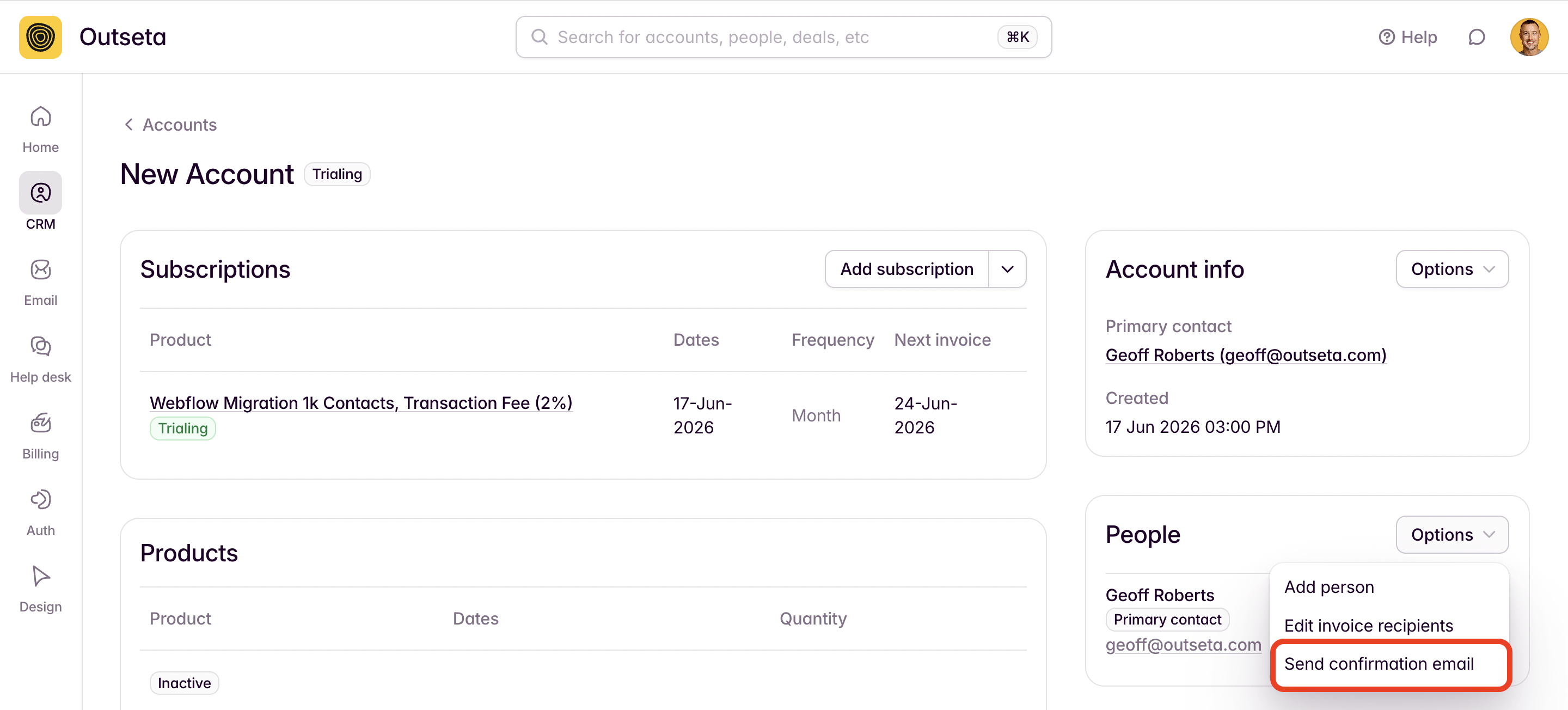The height and width of the screenshot is (710, 1568).
Task: Click the Outseta brand name
Action: tap(123, 37)
